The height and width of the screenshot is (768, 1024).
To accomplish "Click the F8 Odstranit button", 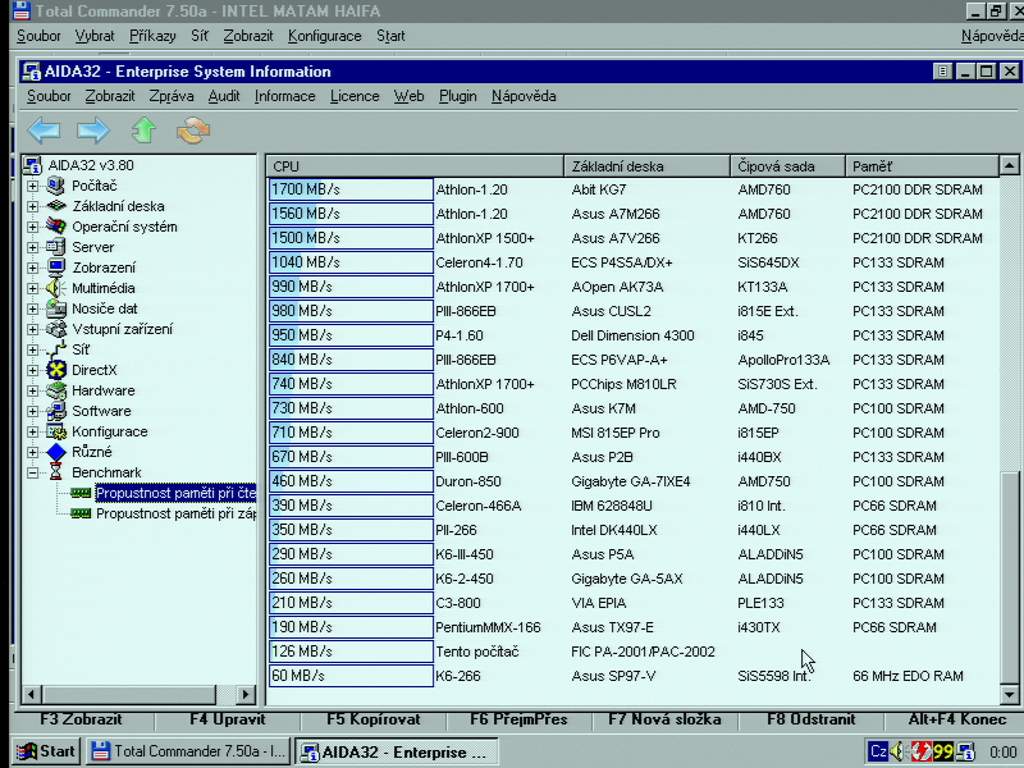I will click(x=811, y=720).
